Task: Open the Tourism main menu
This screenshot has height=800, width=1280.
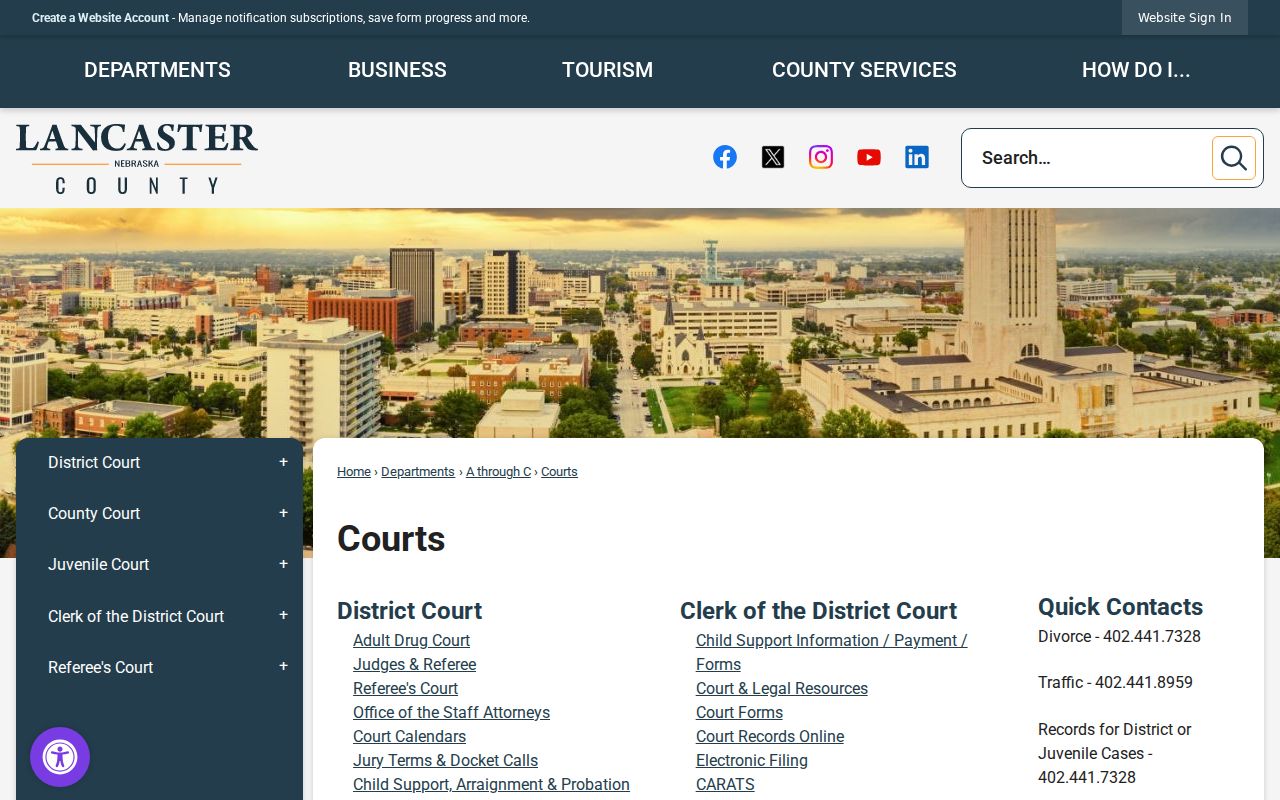Action: [x=607, y=70]
